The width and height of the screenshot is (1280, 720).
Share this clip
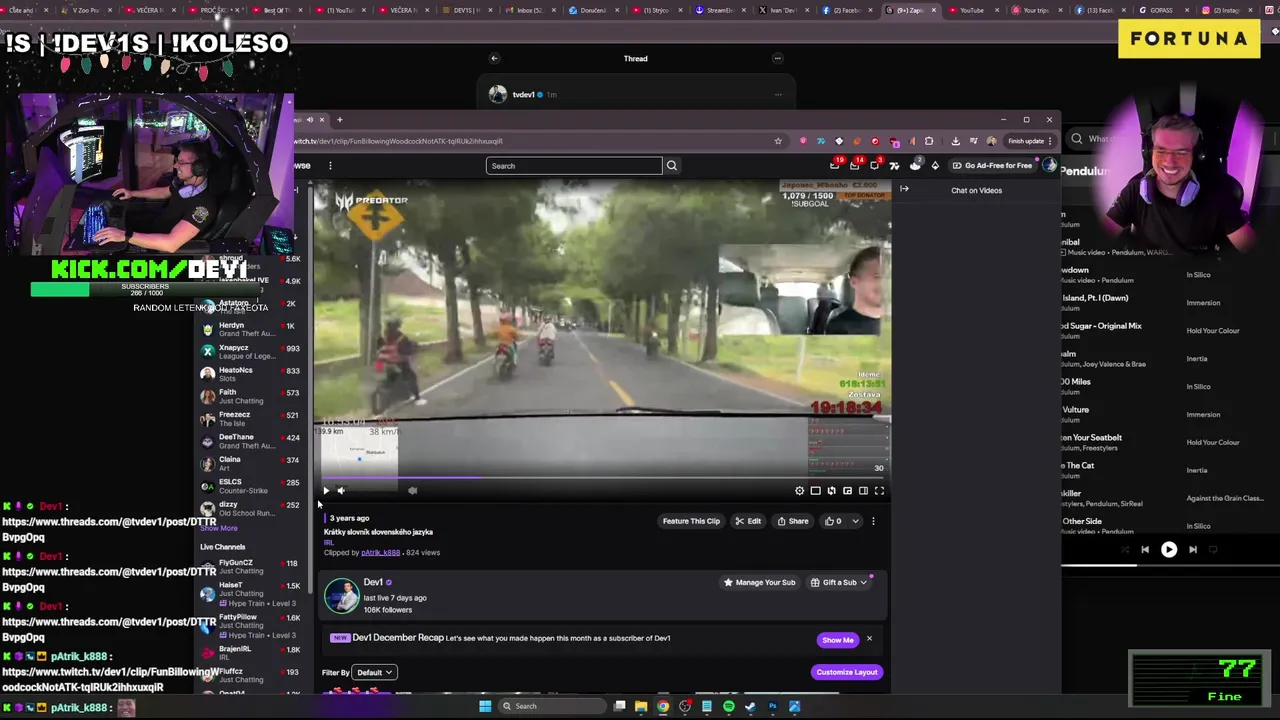[793, 521]
